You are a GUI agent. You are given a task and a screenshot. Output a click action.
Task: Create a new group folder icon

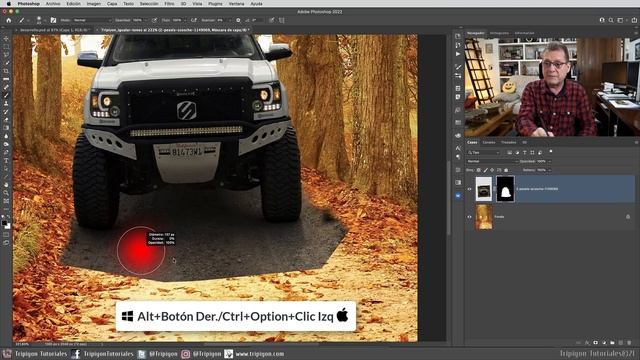[x=612, y=343]
